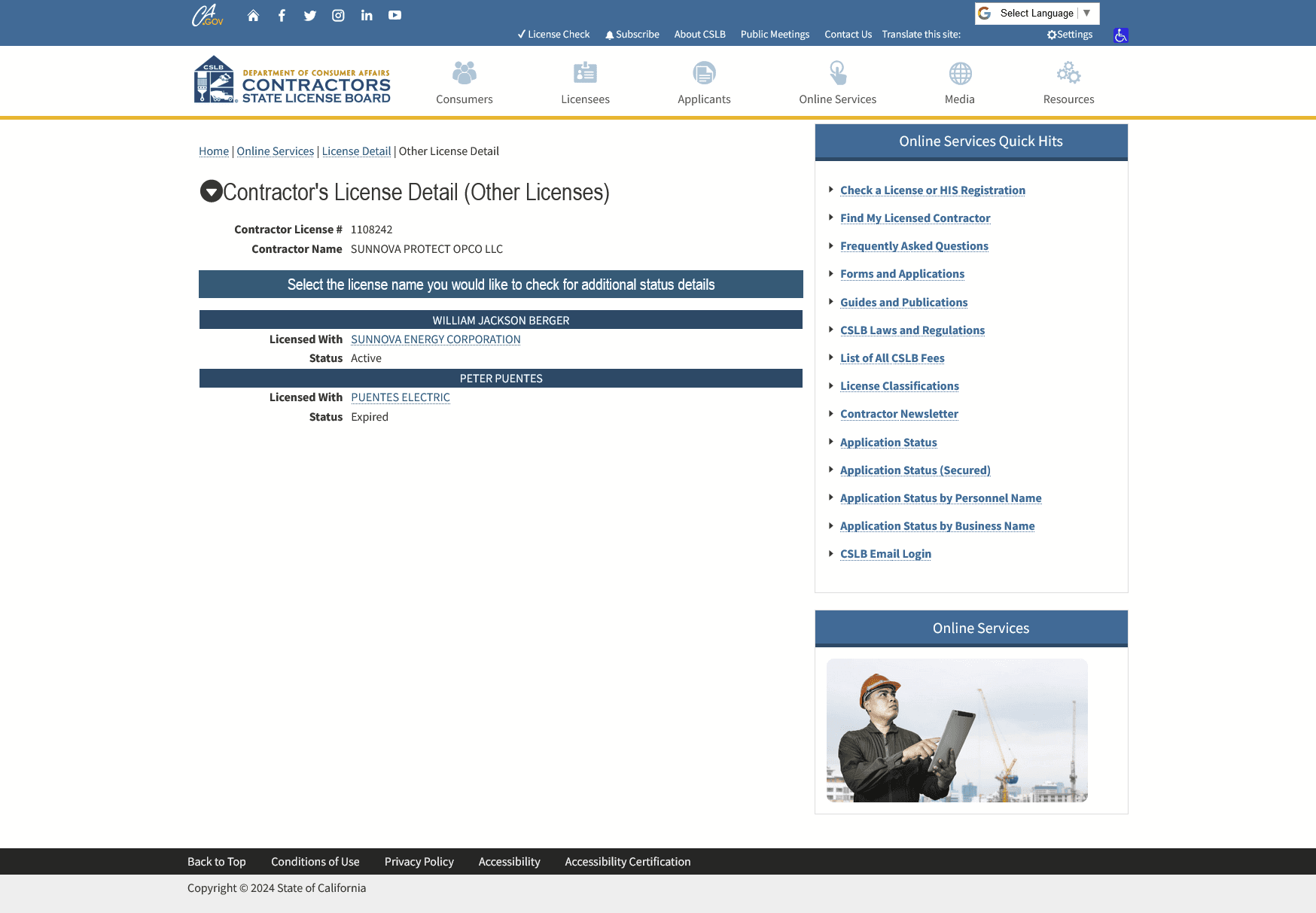Click the contractor with tablet photo

coord(956,730)
